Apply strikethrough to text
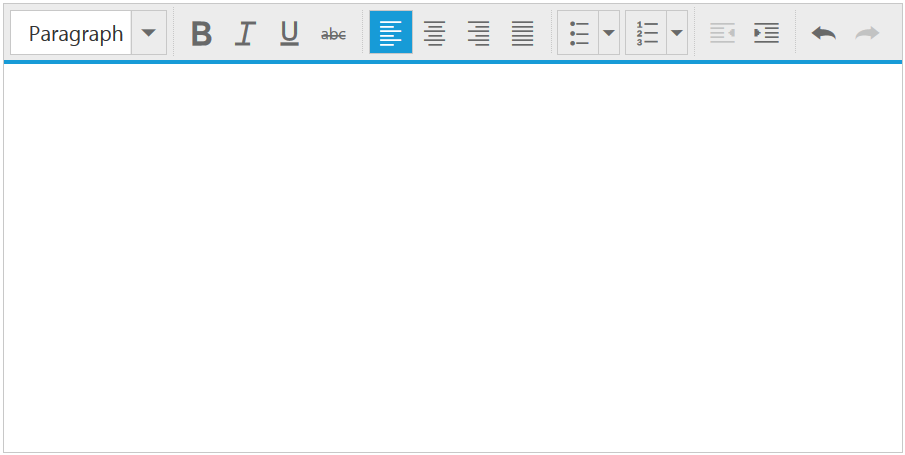 [333, 33]
